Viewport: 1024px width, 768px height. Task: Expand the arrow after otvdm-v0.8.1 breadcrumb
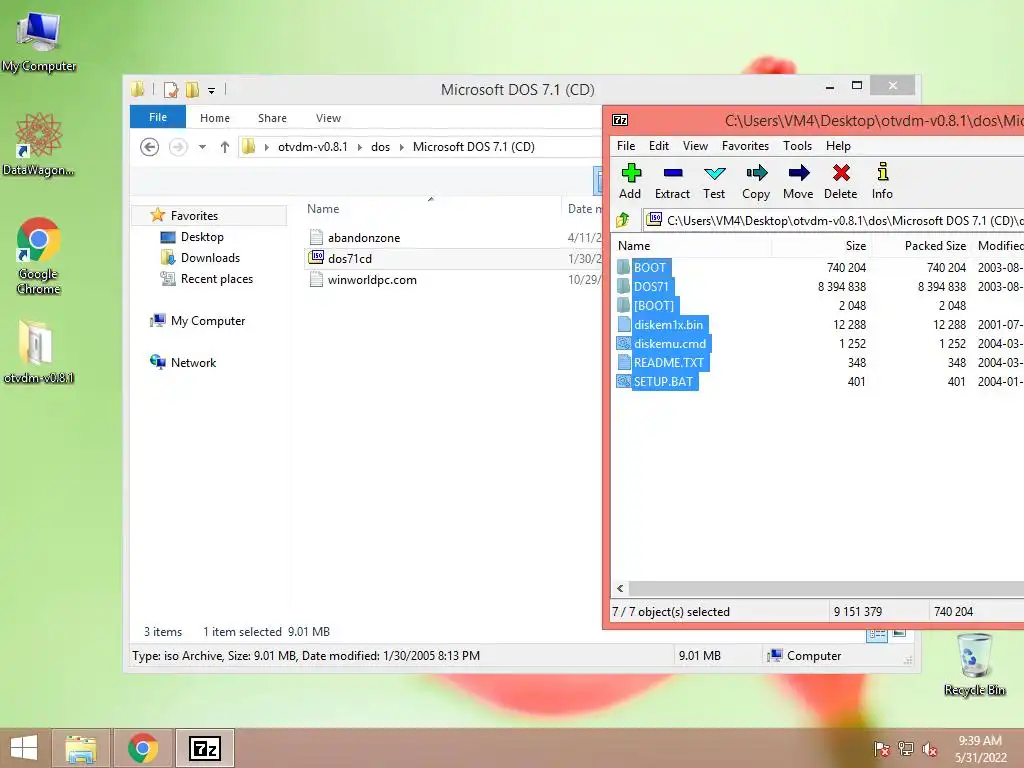359,147
